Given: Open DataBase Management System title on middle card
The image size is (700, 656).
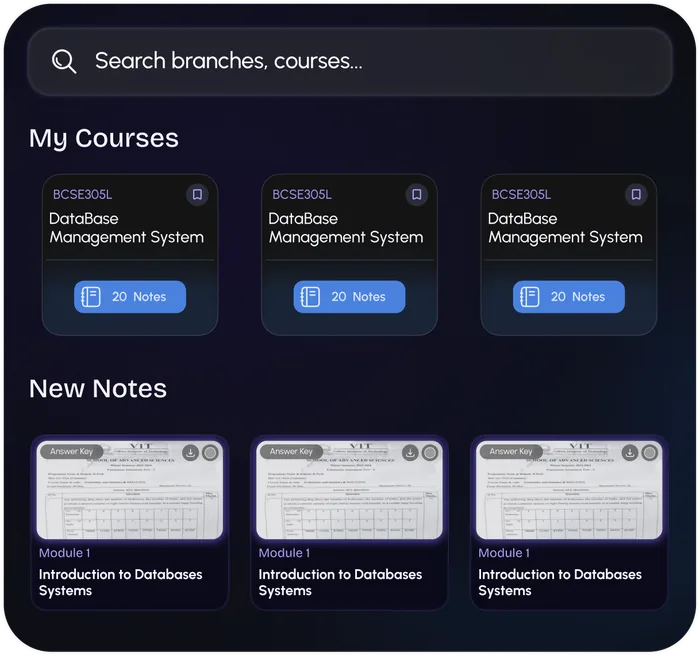Looking at the screenshot, I should 346,228.
